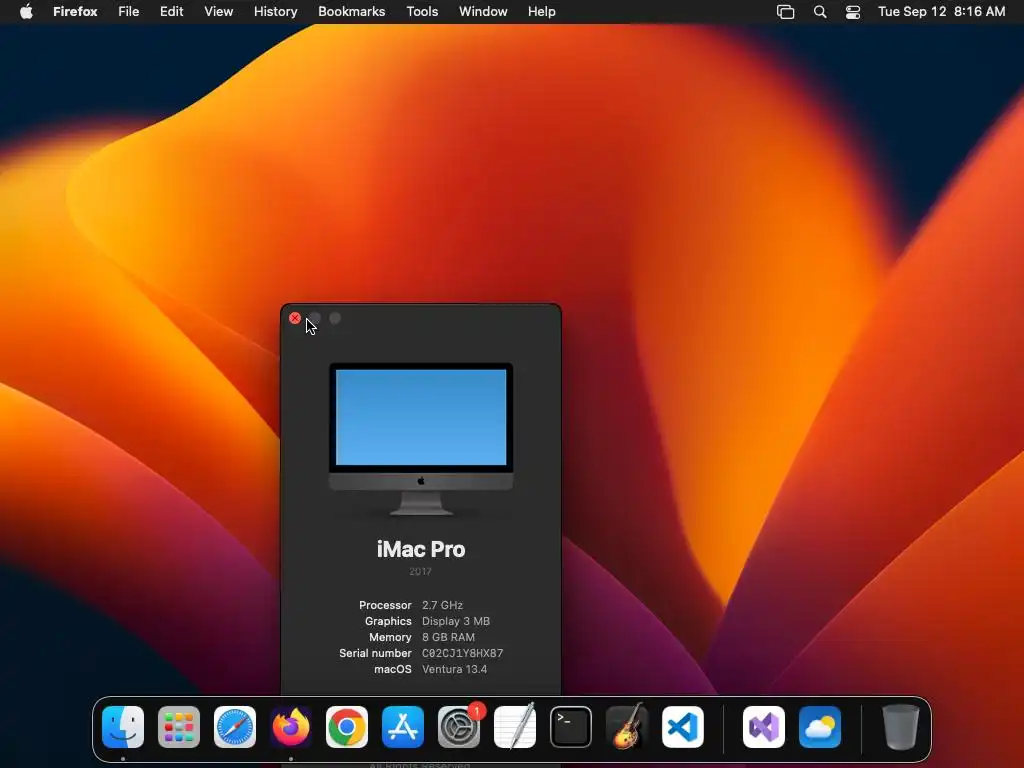Open the Trash in the dock
This screenshot has width=1024, height=768.
[901, 727]
